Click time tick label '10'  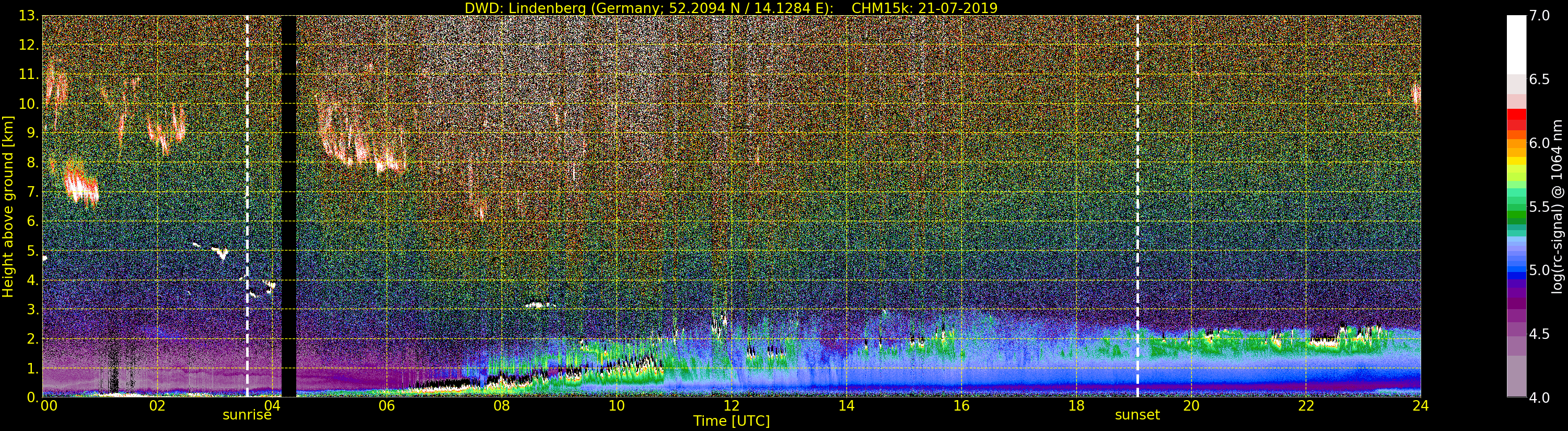point(616,405)
